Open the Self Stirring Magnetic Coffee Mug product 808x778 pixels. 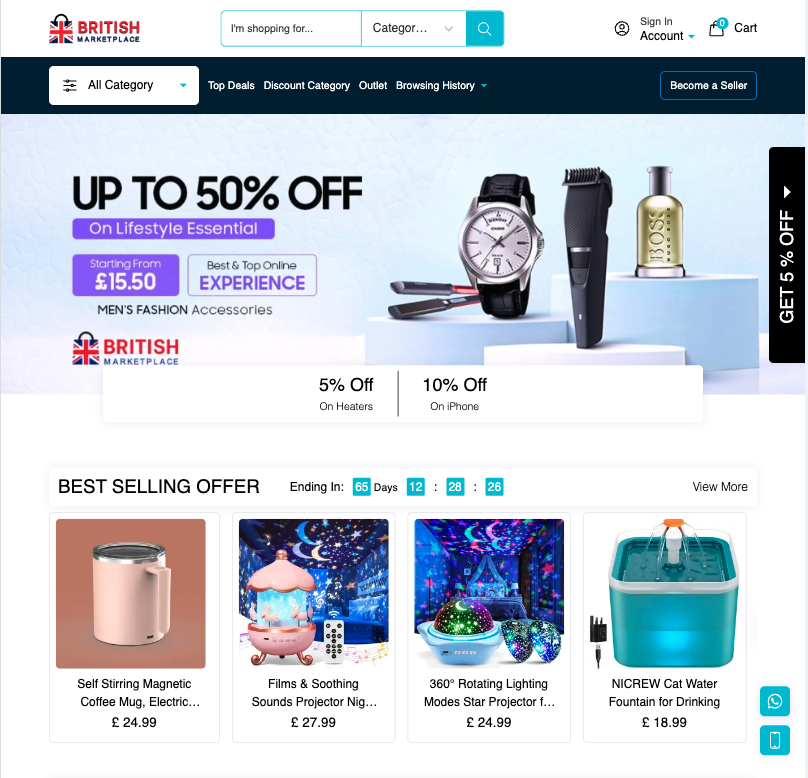[x=134, y=627]
